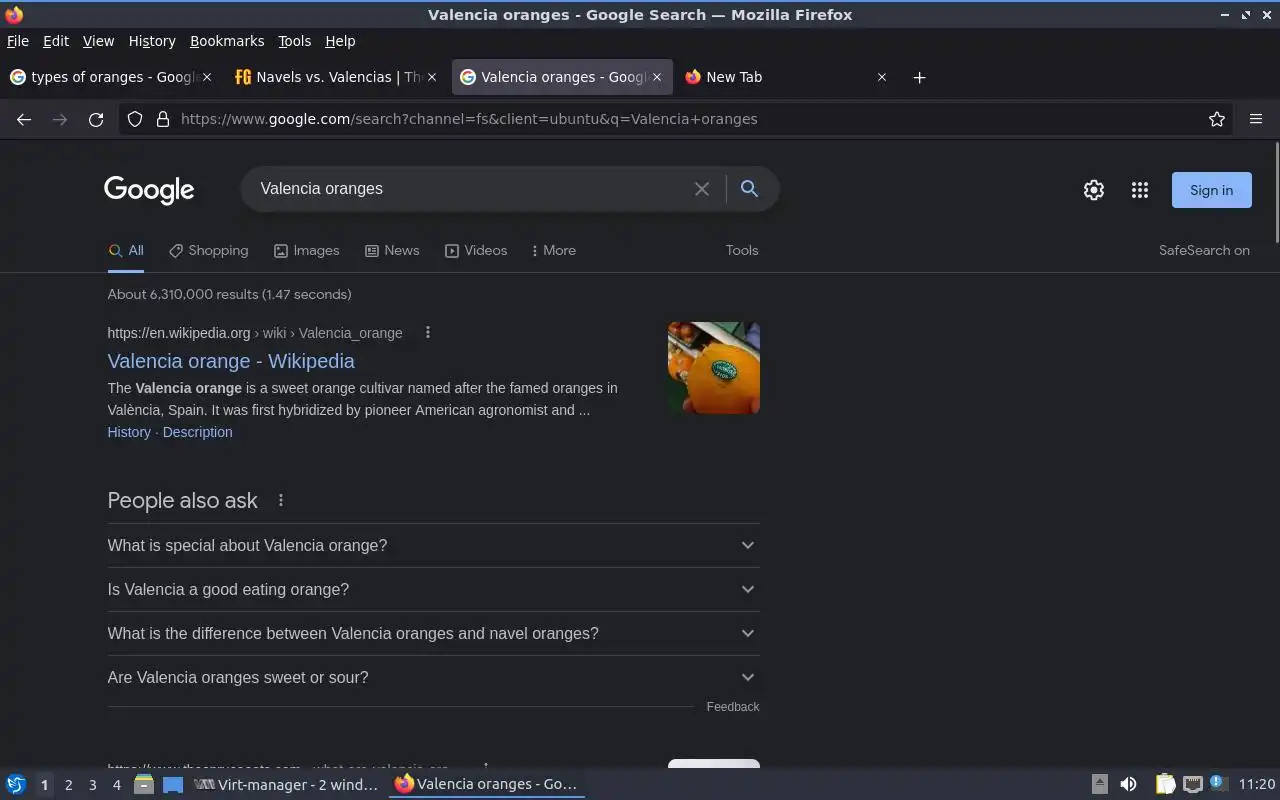Screen dimensions: 1280x800
Task: Open the Help menu
Action: click(x=340, y=41)
